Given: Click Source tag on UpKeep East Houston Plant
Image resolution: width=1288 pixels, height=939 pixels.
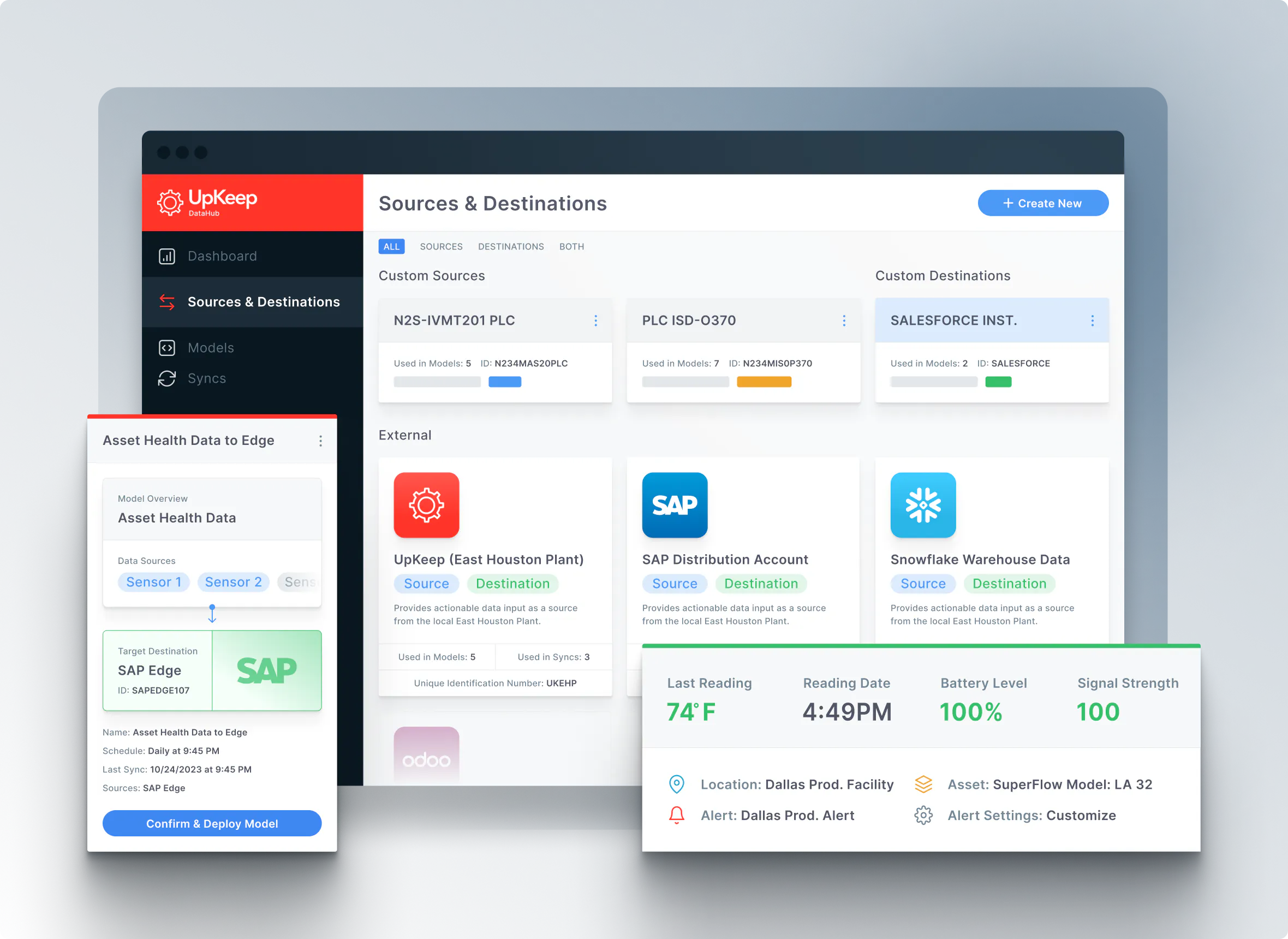Looking at the screenshot, I should pos(426,583).
